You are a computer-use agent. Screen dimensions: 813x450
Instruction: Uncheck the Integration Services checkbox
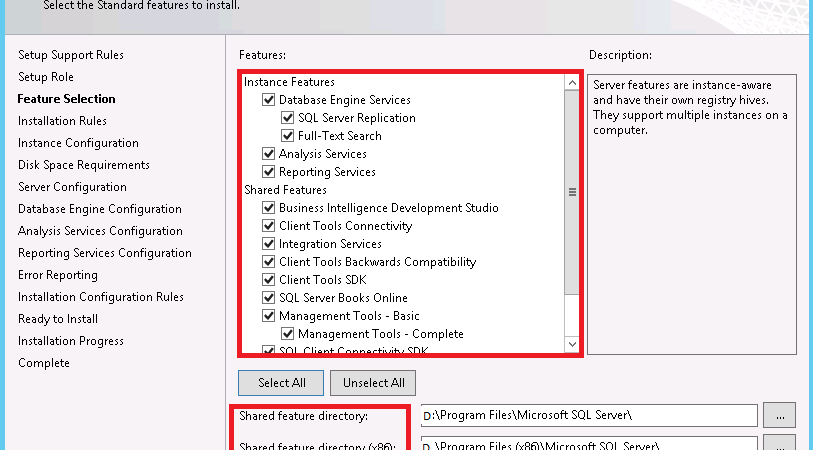(268, 244)
